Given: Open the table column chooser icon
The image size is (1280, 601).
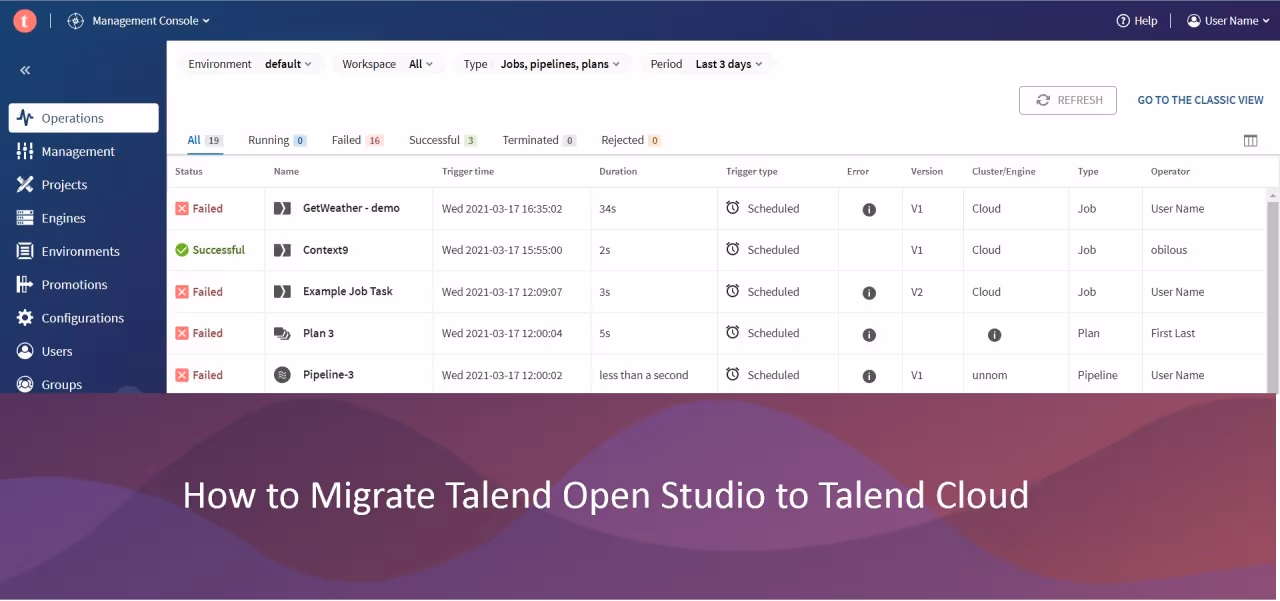Looking at the screenshot, I should click(x=1250, y=141).
